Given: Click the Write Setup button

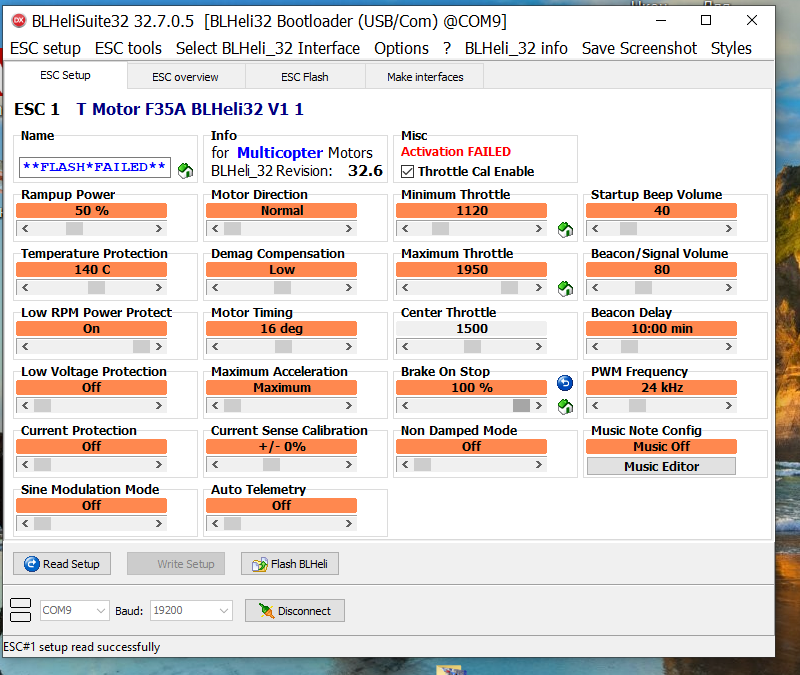Looking at the screenshot, I should pyautogui.click(x=176, y=564).
